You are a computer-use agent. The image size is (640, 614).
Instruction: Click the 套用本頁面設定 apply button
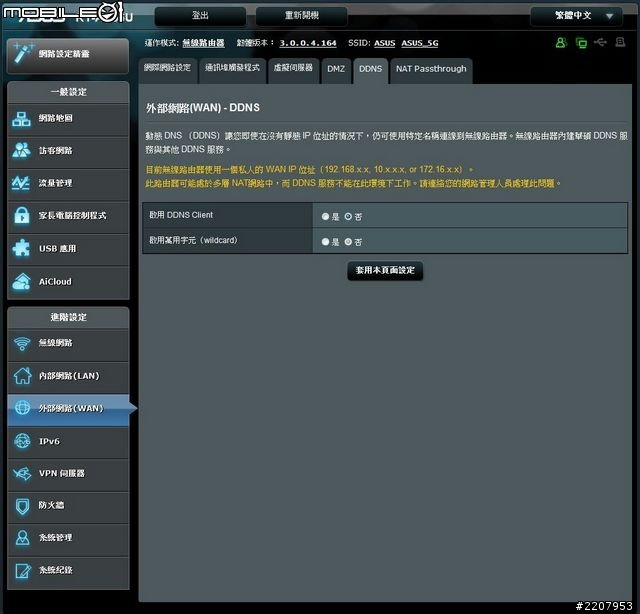(385, 271)
